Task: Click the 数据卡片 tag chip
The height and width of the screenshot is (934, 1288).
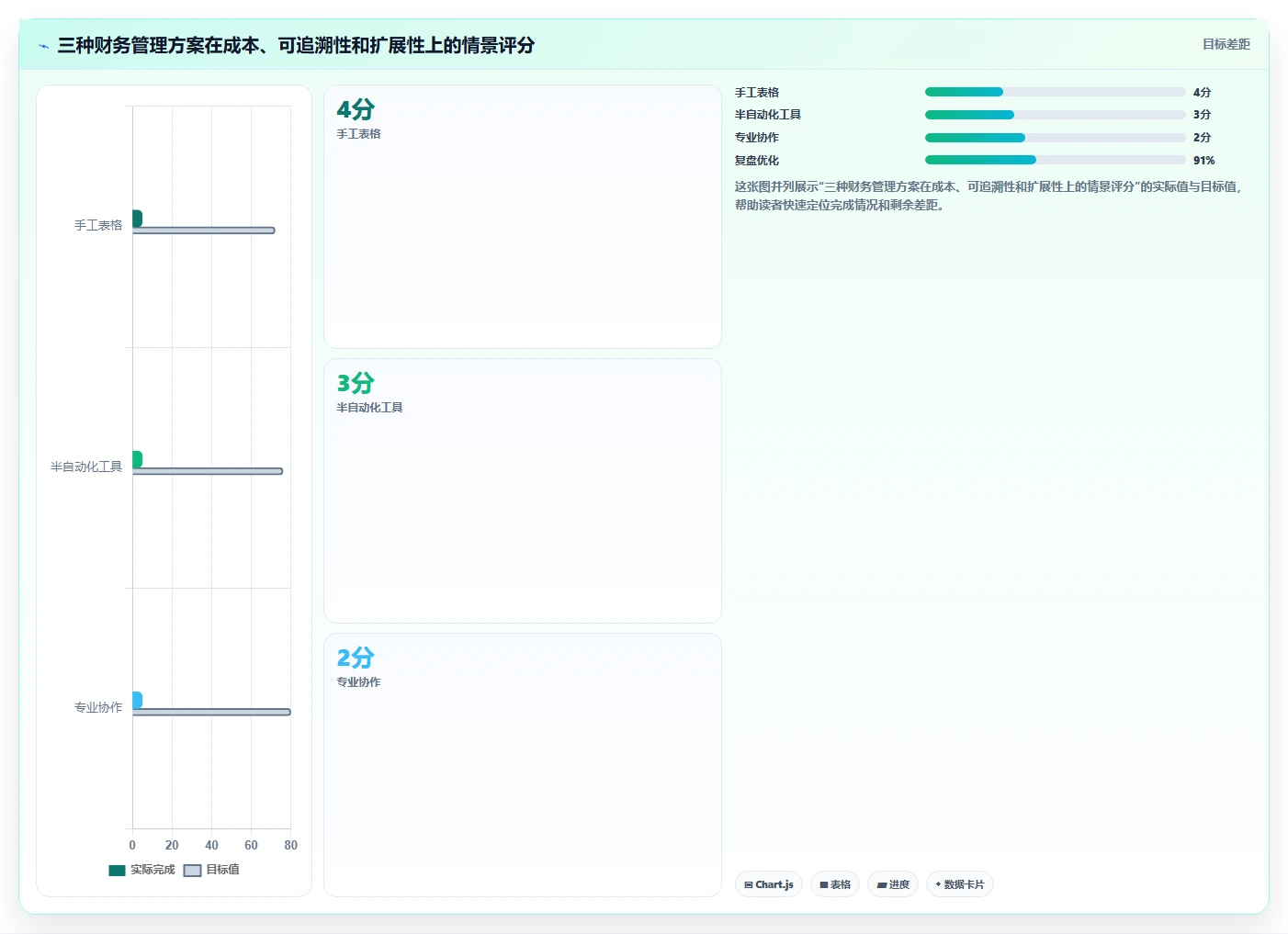Action: click(959, 884)
